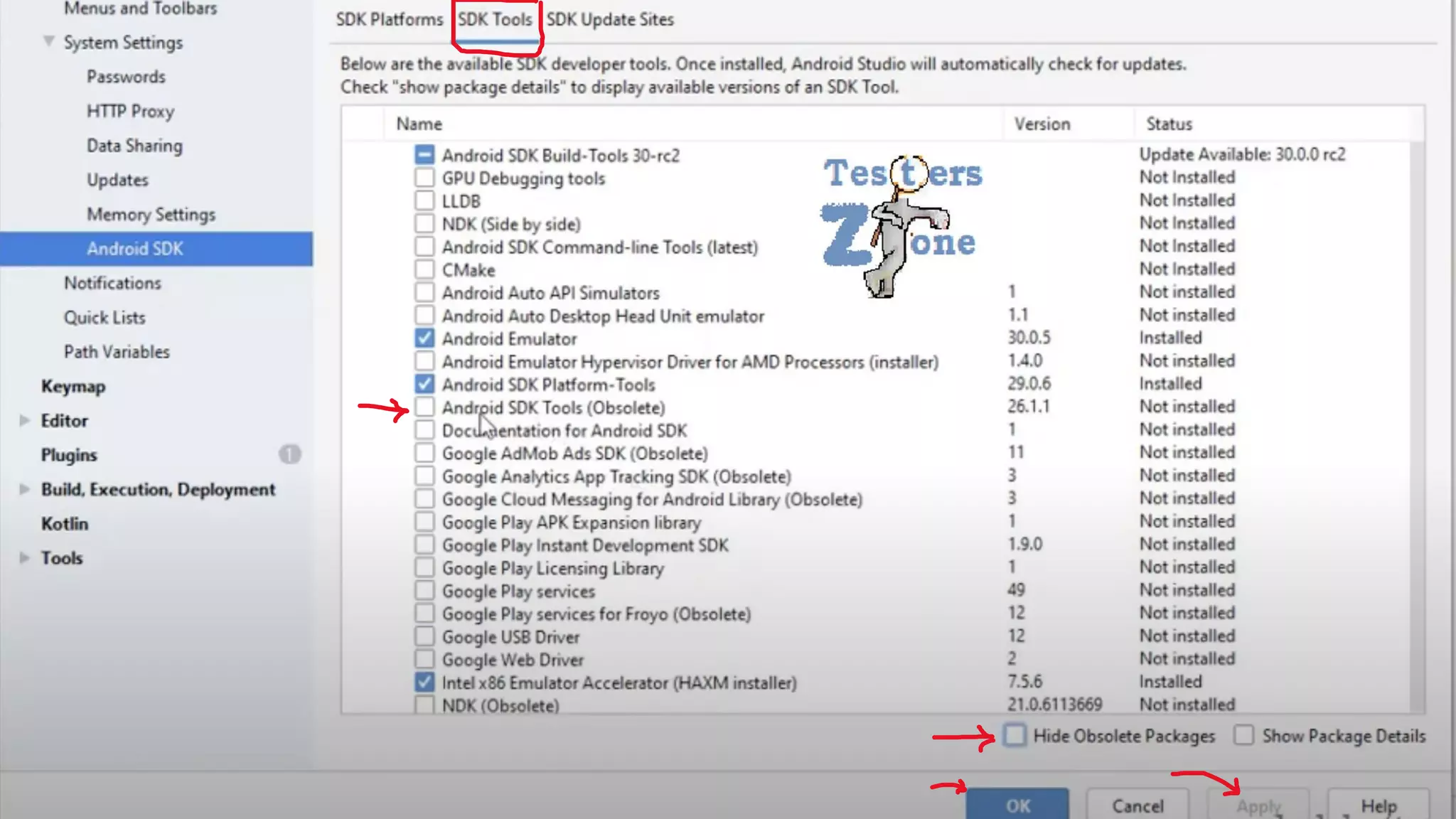
Task: Open the Help button
Action: (1378, 805)
